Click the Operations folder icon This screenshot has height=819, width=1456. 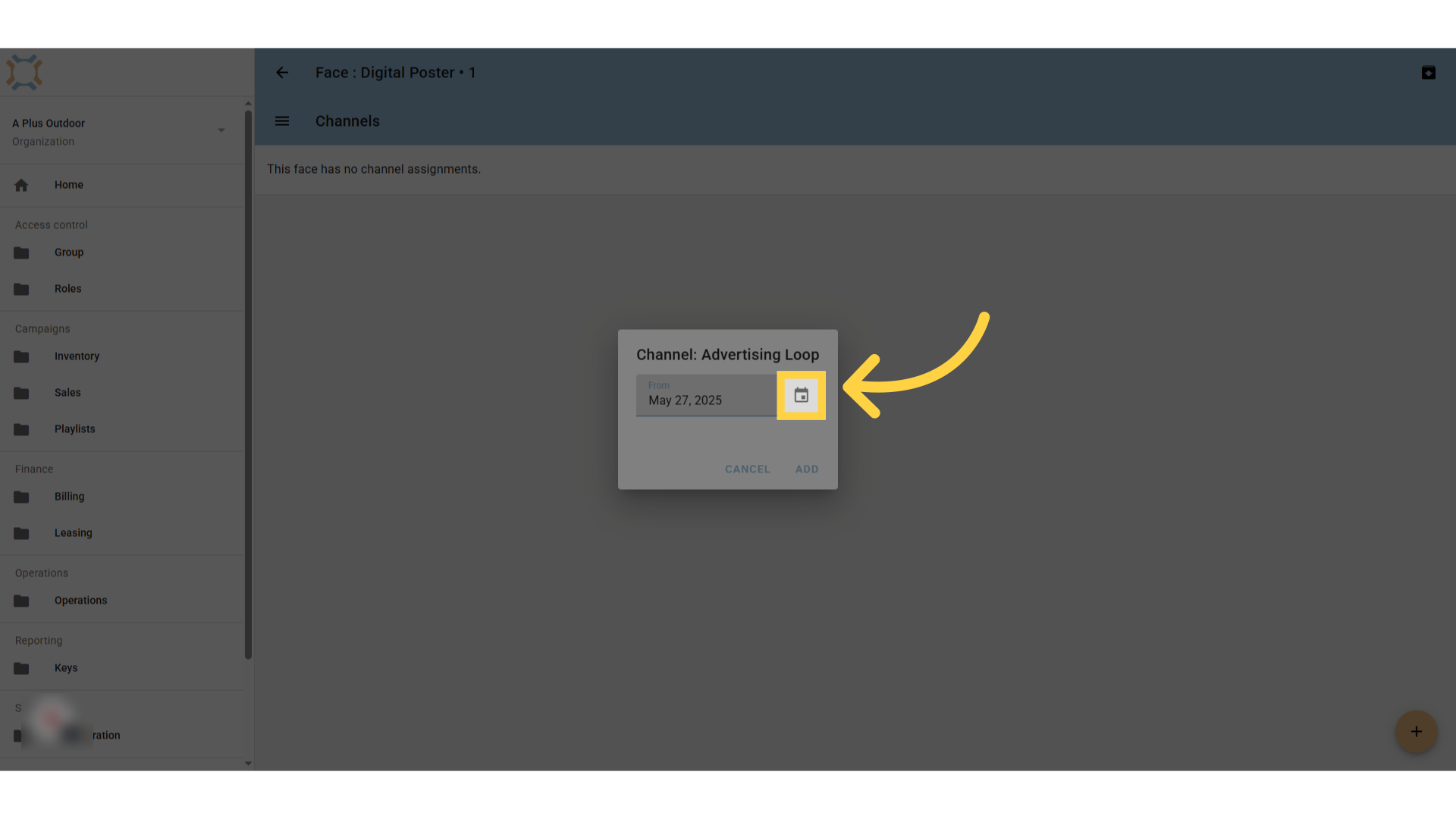21,601
